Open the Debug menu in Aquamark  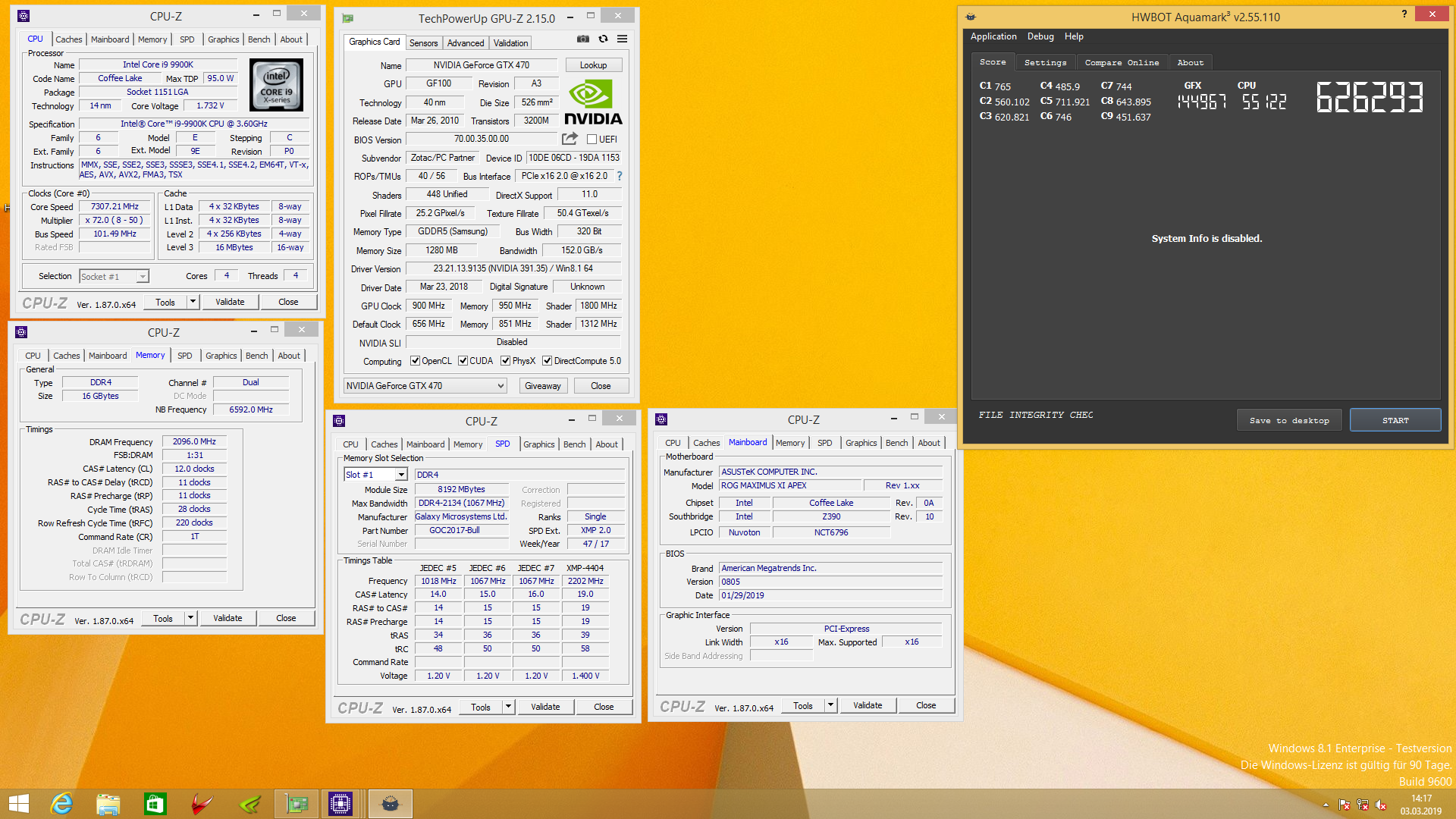1040,36
